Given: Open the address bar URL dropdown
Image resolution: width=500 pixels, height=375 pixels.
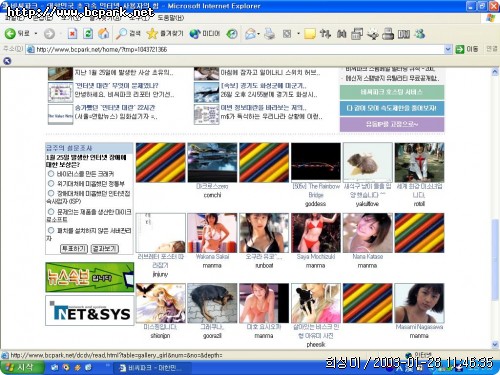Looking at the screenshot, I should click(x=448, y=49).
